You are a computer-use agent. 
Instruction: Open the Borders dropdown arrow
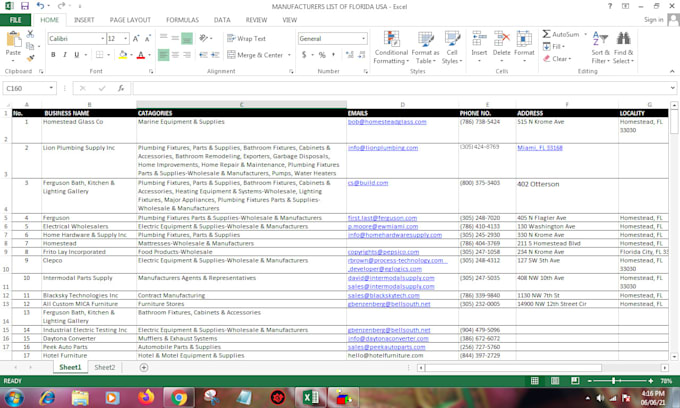(108, 55)
